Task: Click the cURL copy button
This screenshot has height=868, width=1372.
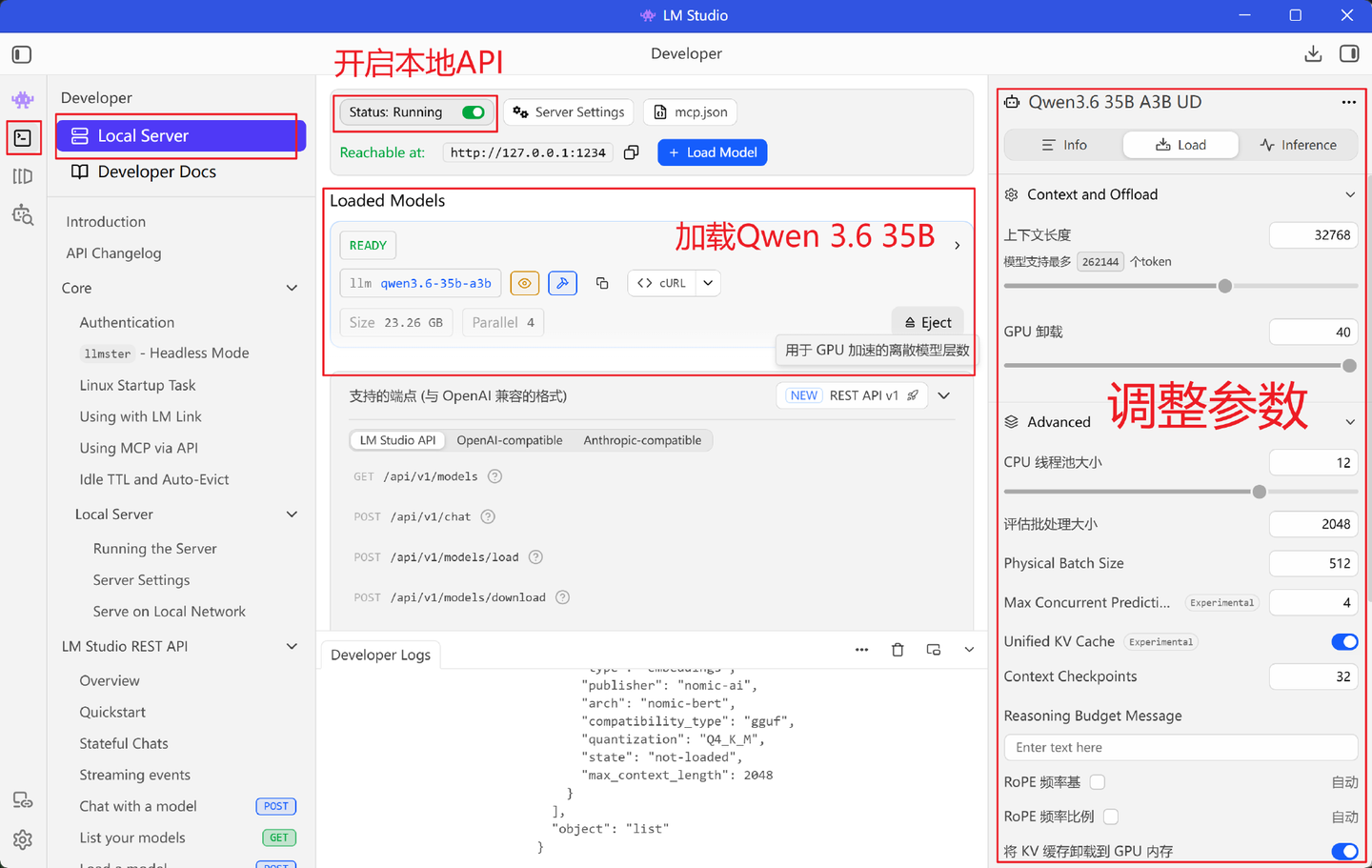Action: 661,283
